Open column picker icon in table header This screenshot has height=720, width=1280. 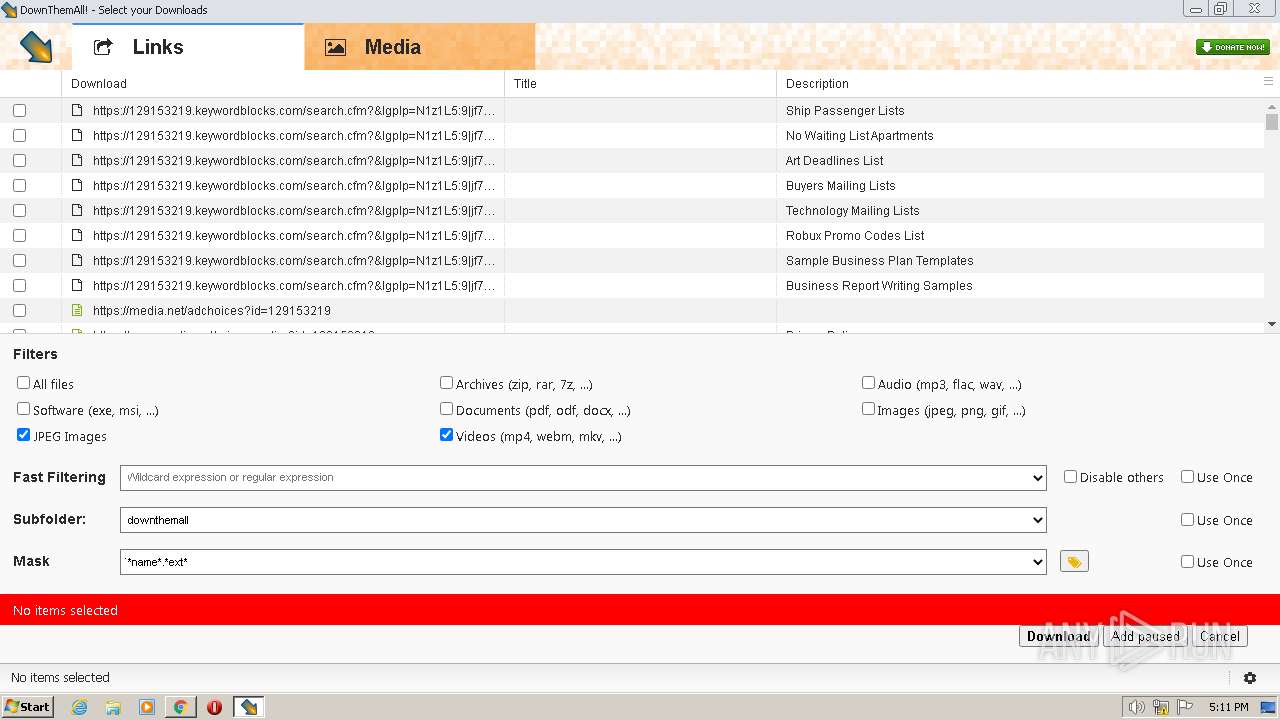[x=1269, y=82]
